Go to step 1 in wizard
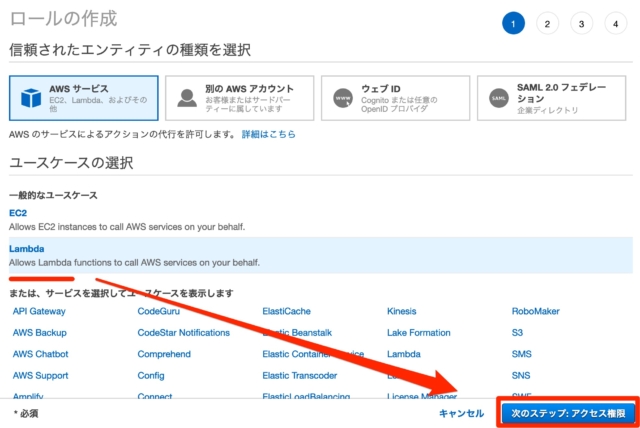Viewport: 640px width, 428px height. [x=513, y=24]
